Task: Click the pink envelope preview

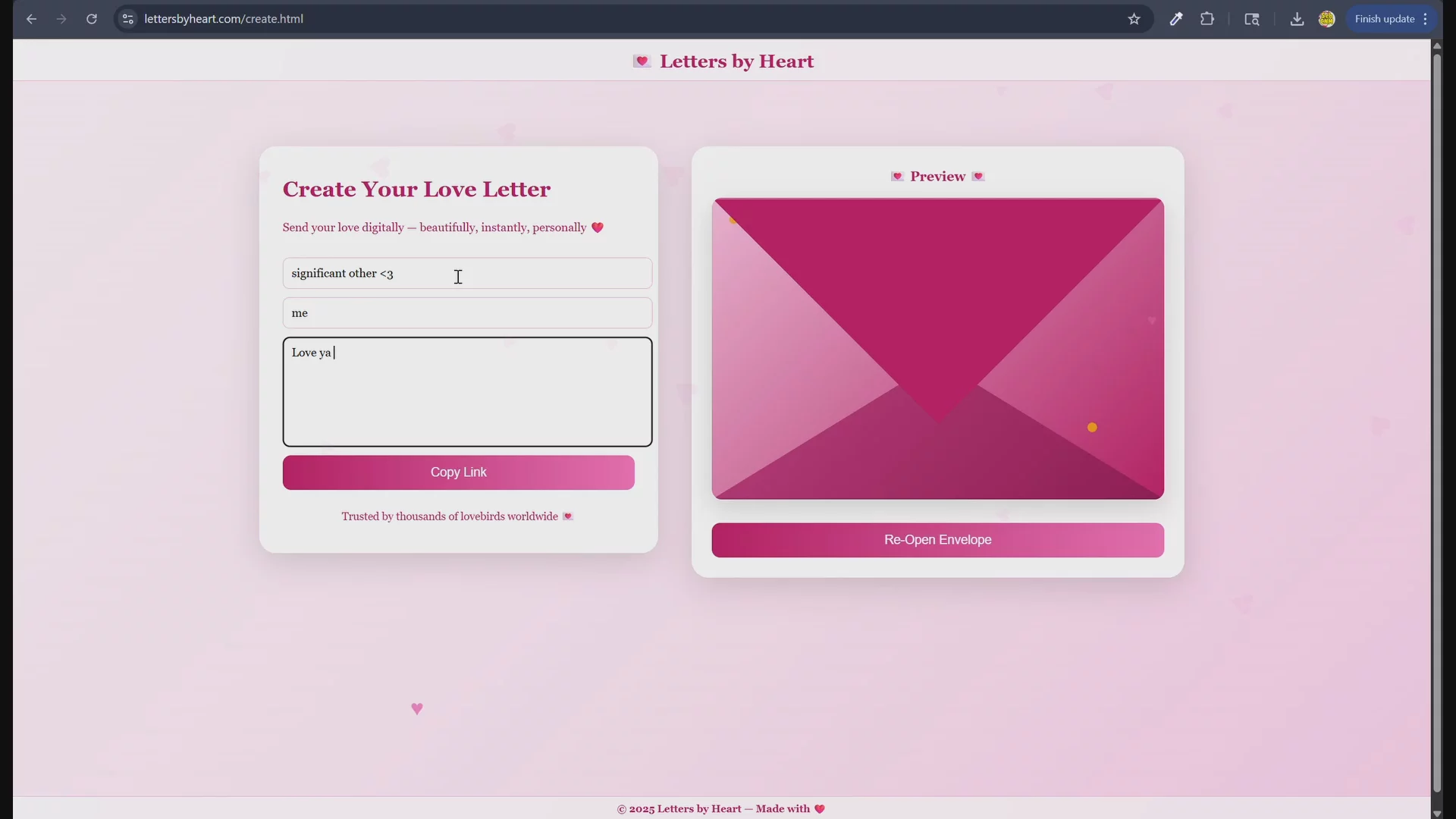Action: tap(937, 349)
